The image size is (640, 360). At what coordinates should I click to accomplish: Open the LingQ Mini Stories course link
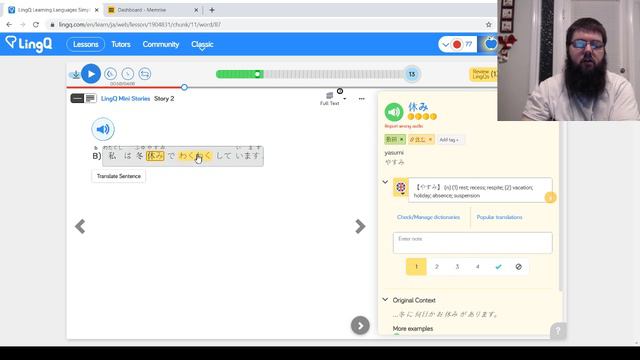point(125,99)
